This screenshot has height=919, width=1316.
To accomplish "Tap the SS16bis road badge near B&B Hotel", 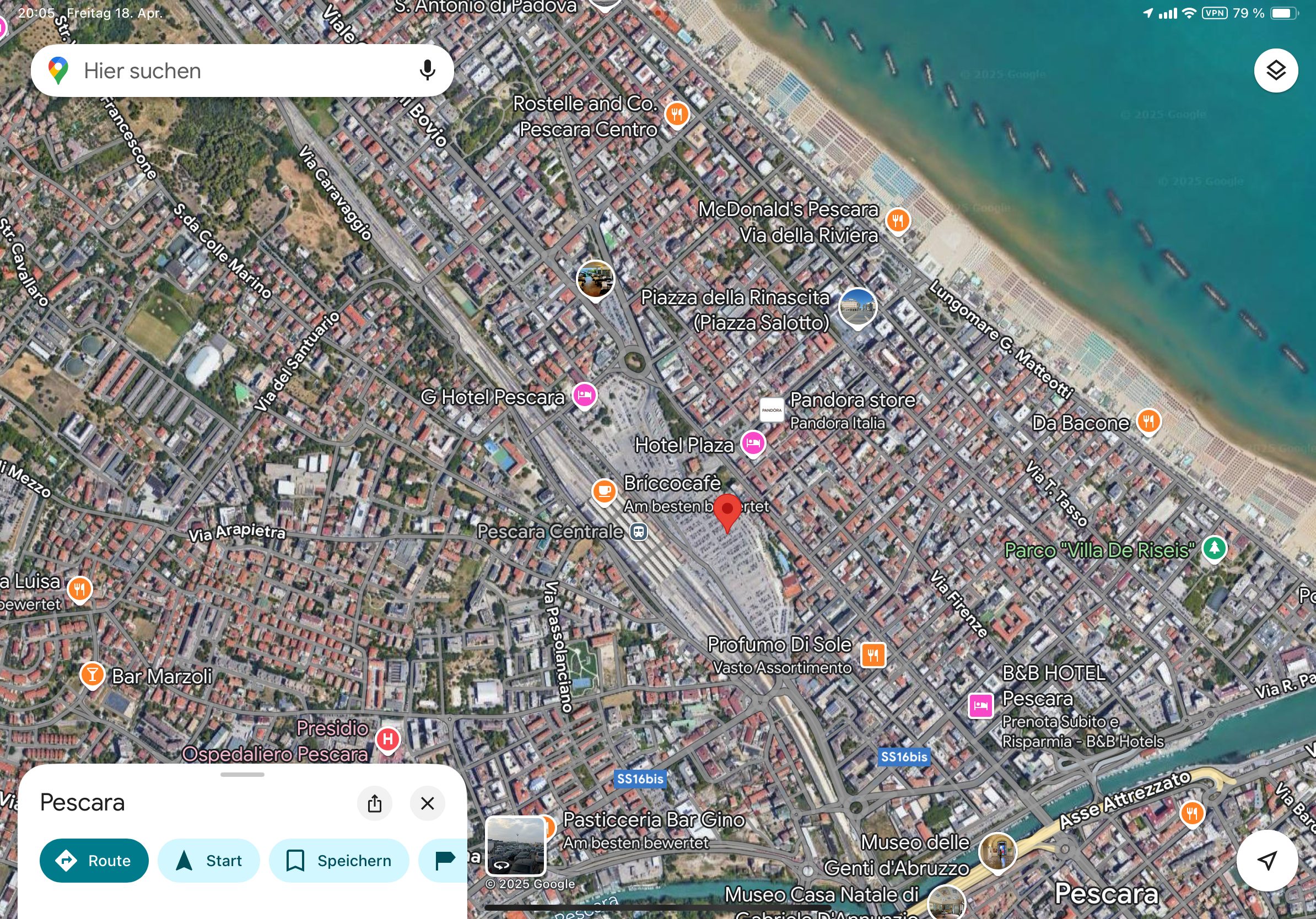I will coord(904,757).
